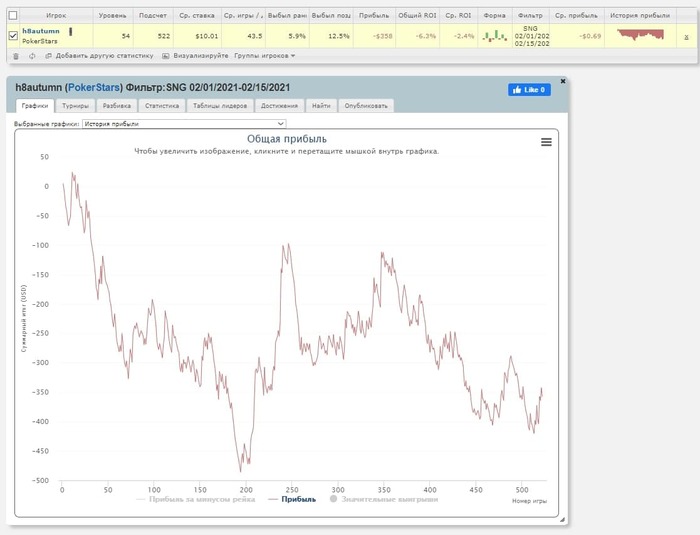Screen dimensions: 700x535
Task: Expand the Группы игроков dropdown
Action: coord(264,56)
